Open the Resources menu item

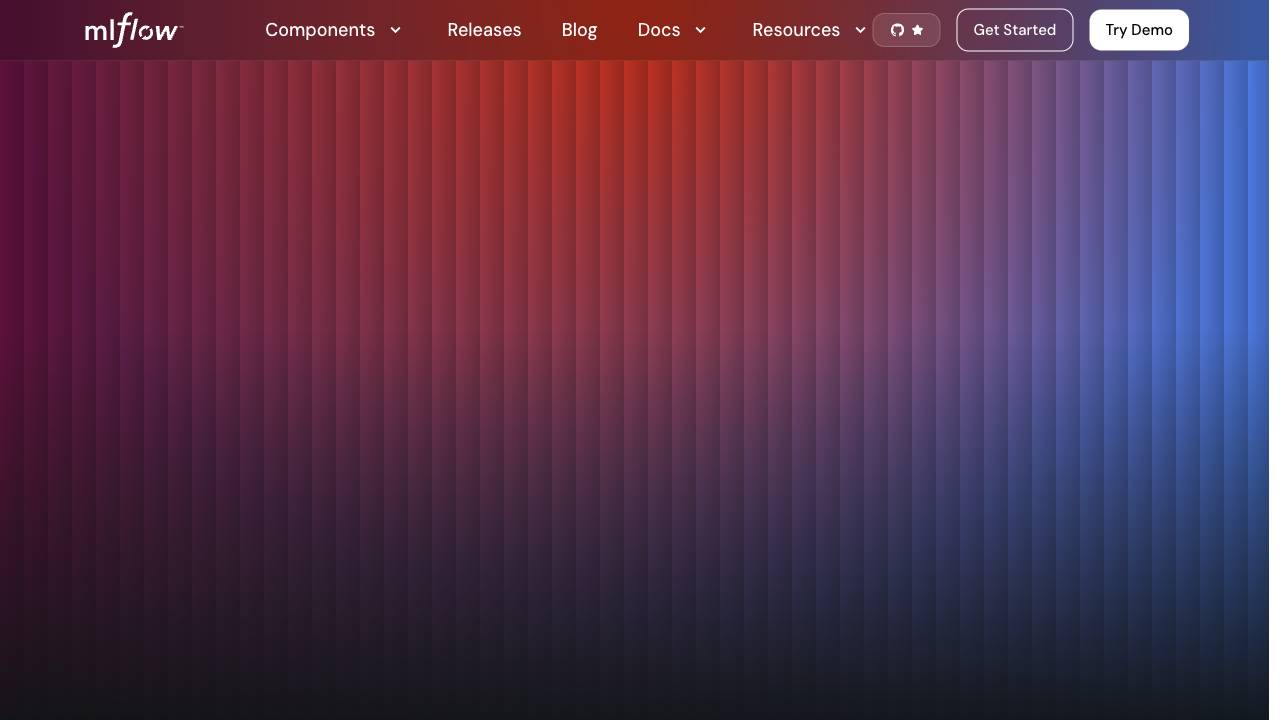(796, 30)
